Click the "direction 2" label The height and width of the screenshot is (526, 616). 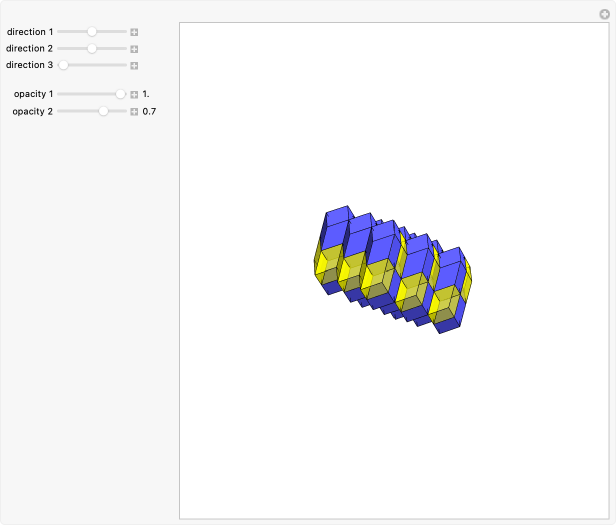[30, 48]
